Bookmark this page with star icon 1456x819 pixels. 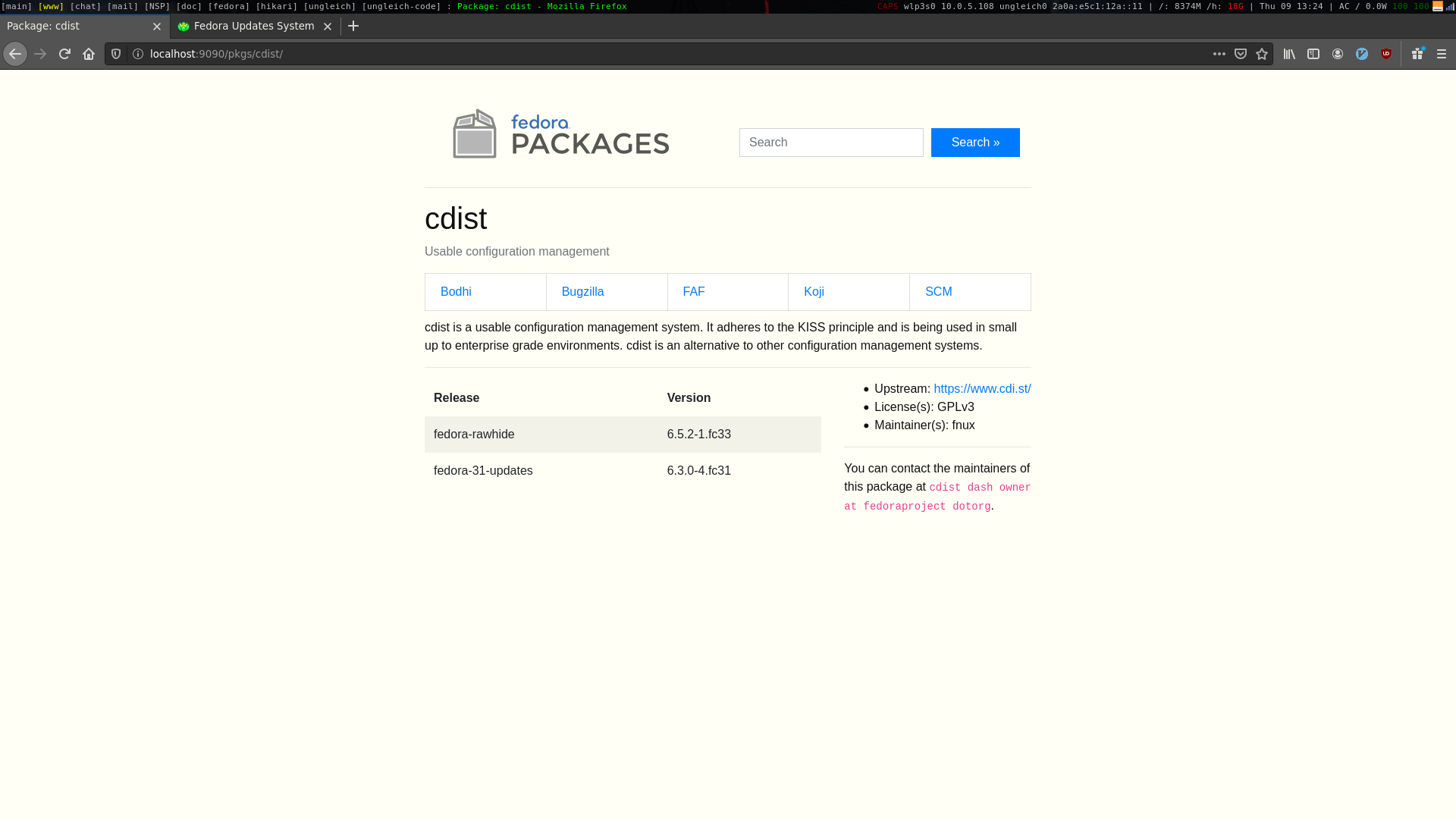(x=1262, y=54)
